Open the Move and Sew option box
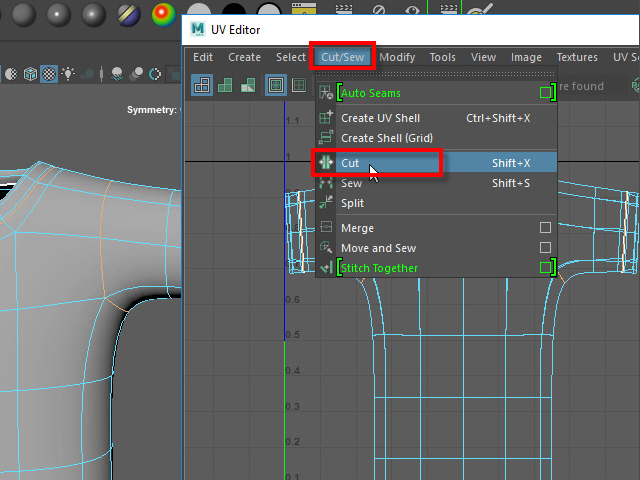Screen dimensions: 640x480 (x=545, y=248)
